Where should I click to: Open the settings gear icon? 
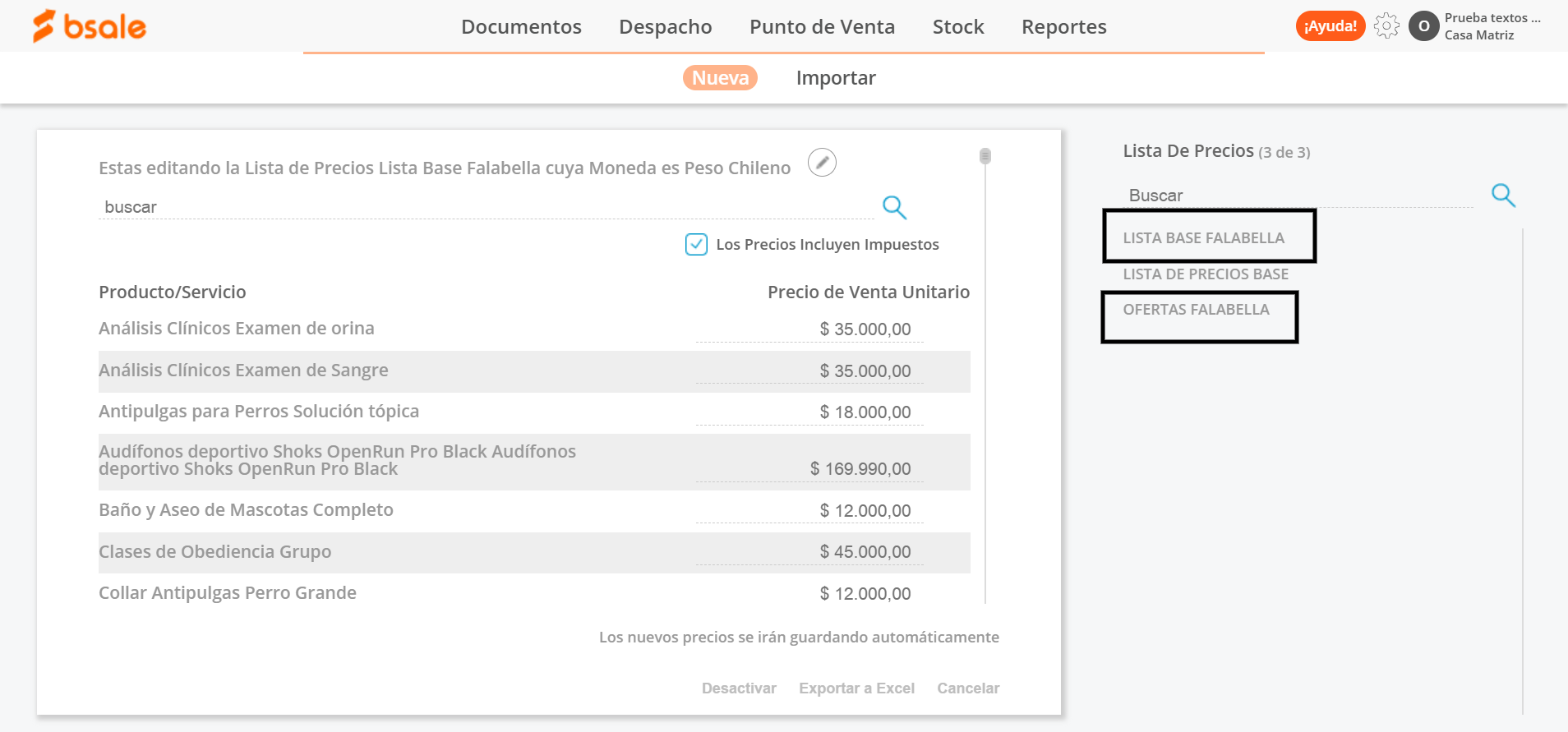pyautogui.click(x=1386, y=26)
